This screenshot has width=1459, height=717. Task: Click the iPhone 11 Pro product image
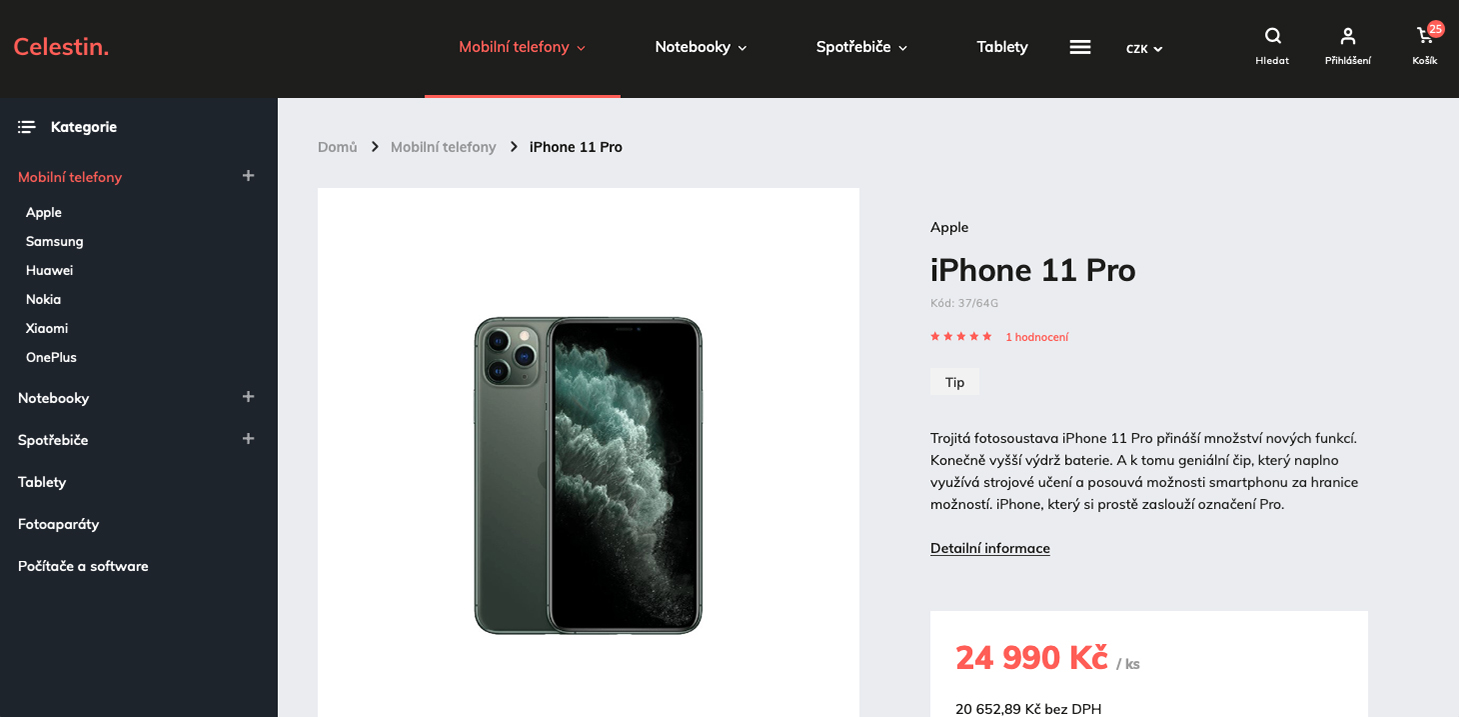pos(588,476)
